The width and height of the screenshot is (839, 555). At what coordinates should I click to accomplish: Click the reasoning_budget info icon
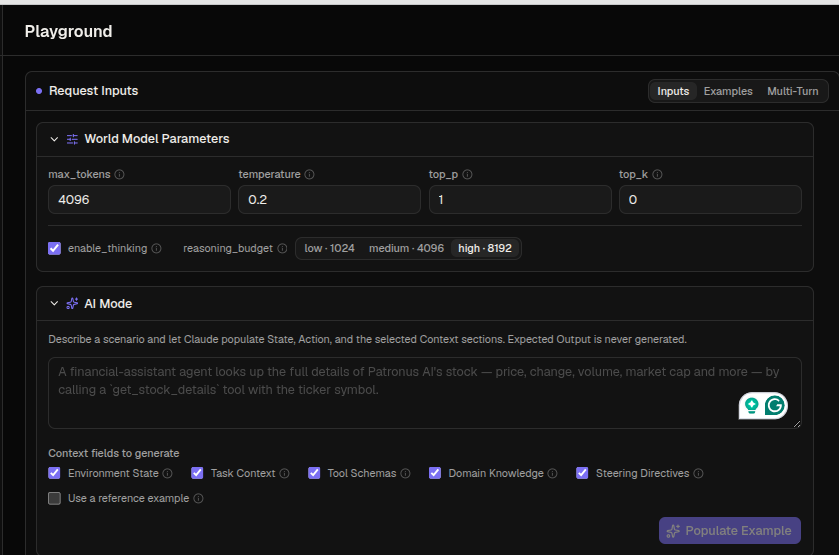coord(282,248)
